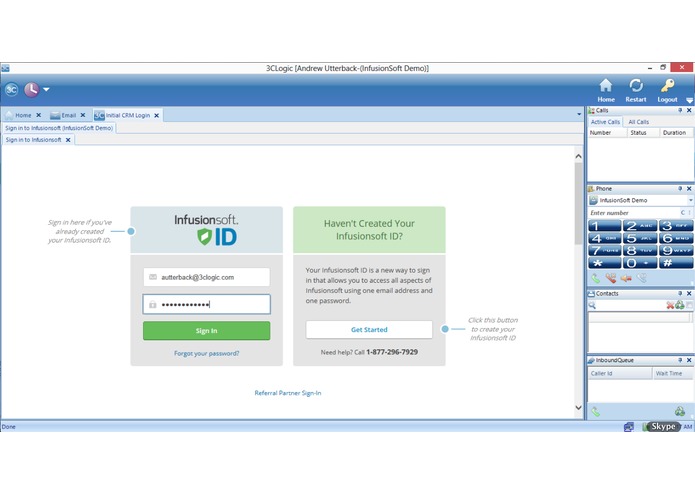Open the Forgot your password link
The width and height of the screenshot is (695, 494).
click(207, 354)
